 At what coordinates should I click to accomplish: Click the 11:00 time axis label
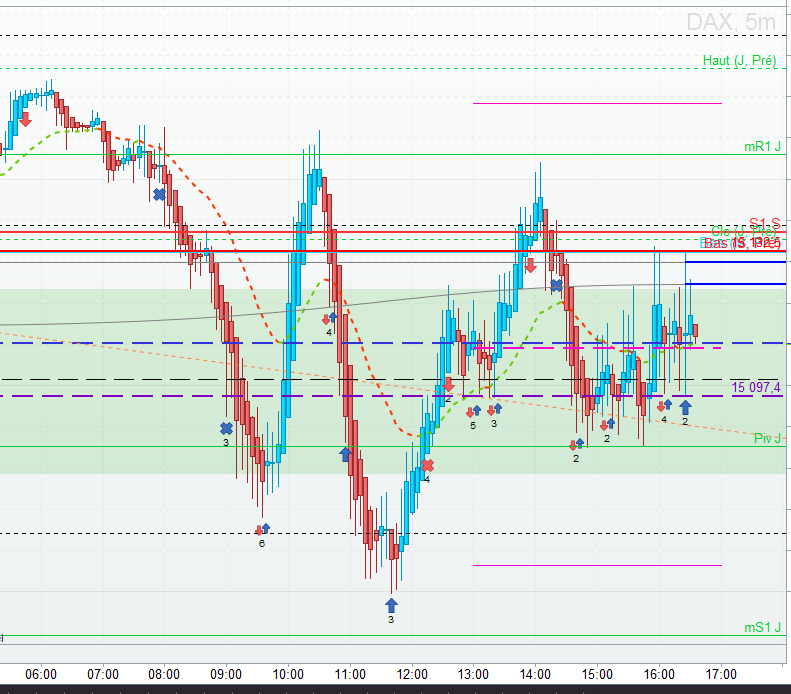(350, 674)
